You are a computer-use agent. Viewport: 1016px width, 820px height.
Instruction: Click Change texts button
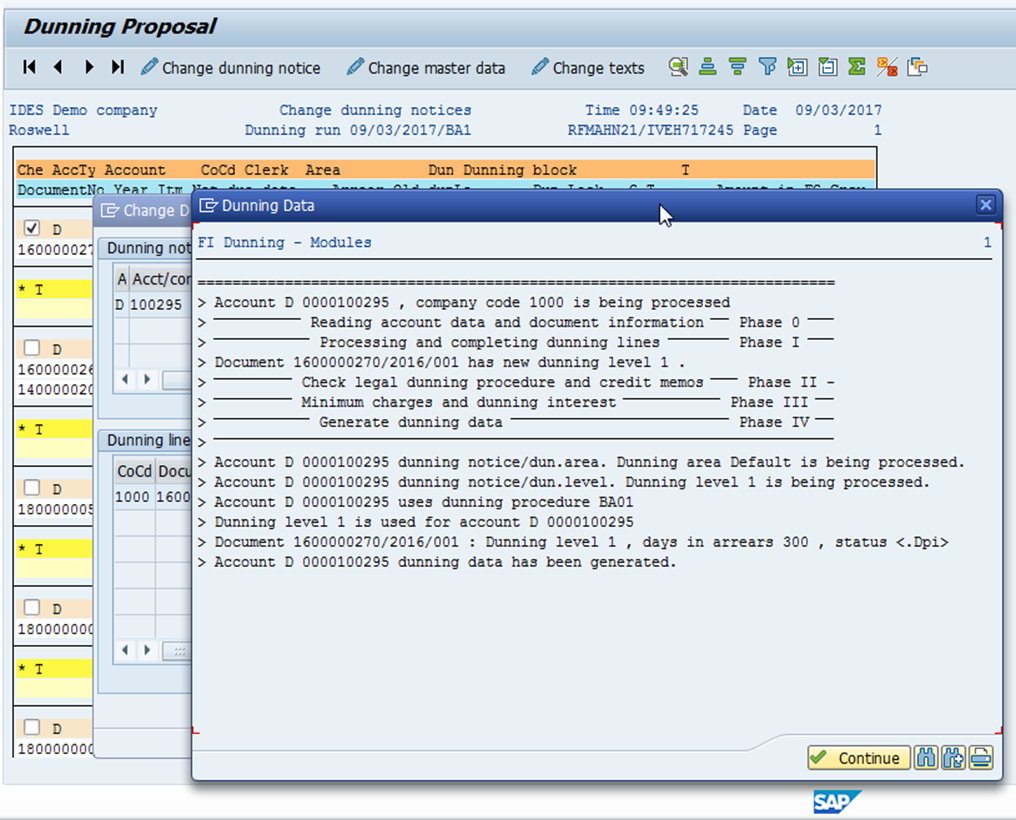click(588, 67)
